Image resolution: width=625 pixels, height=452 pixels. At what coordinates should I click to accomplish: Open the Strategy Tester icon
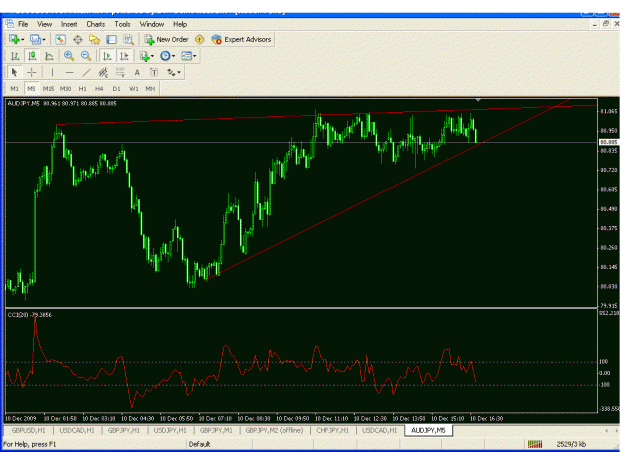pos(128,39)
